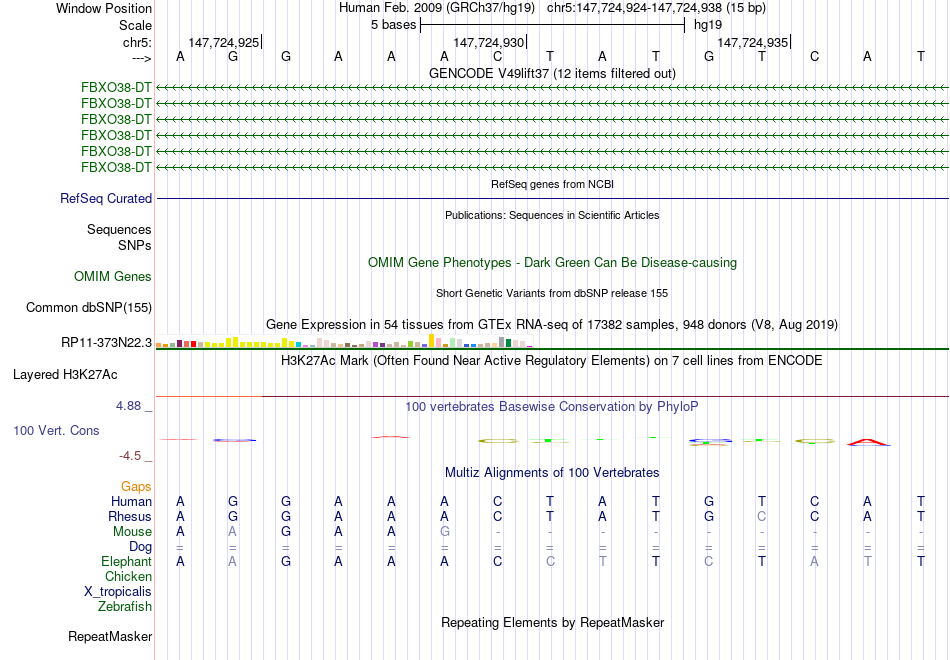Click the red A logo in PhyloP track
This screenshot has height=660, width=950.
(x=868, y=442)
